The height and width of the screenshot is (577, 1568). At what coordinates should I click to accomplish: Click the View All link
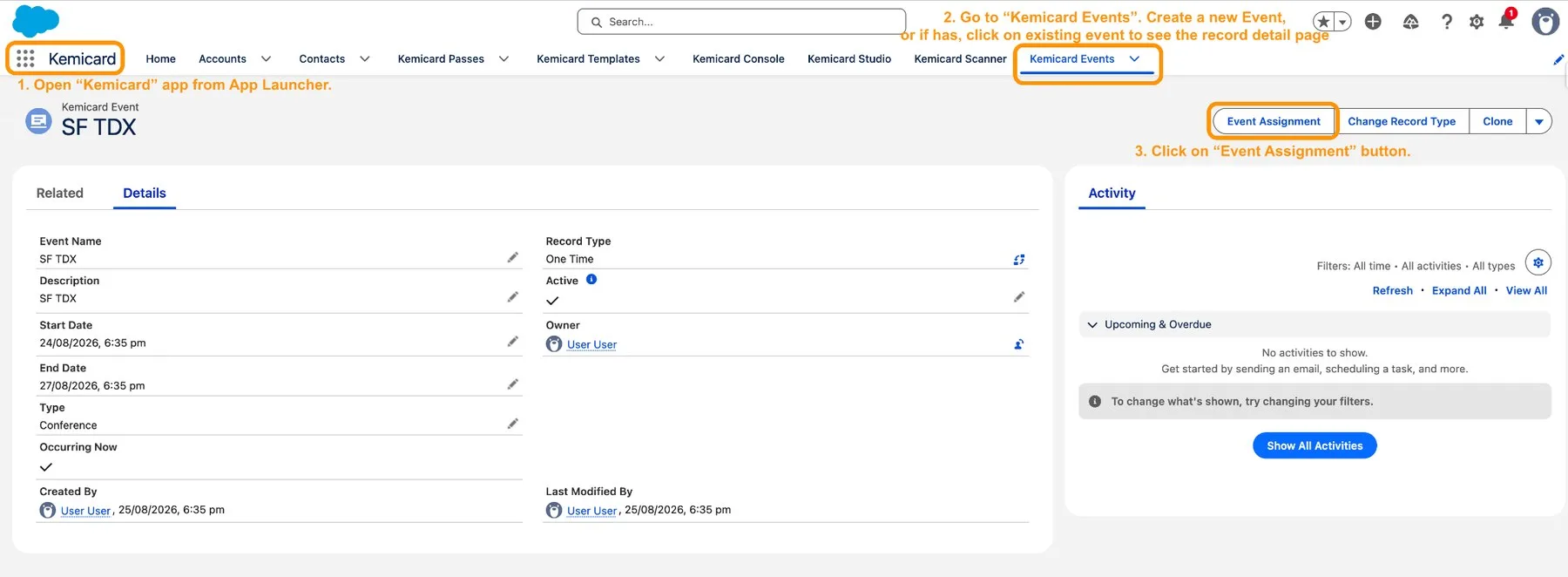[1526, 291]
